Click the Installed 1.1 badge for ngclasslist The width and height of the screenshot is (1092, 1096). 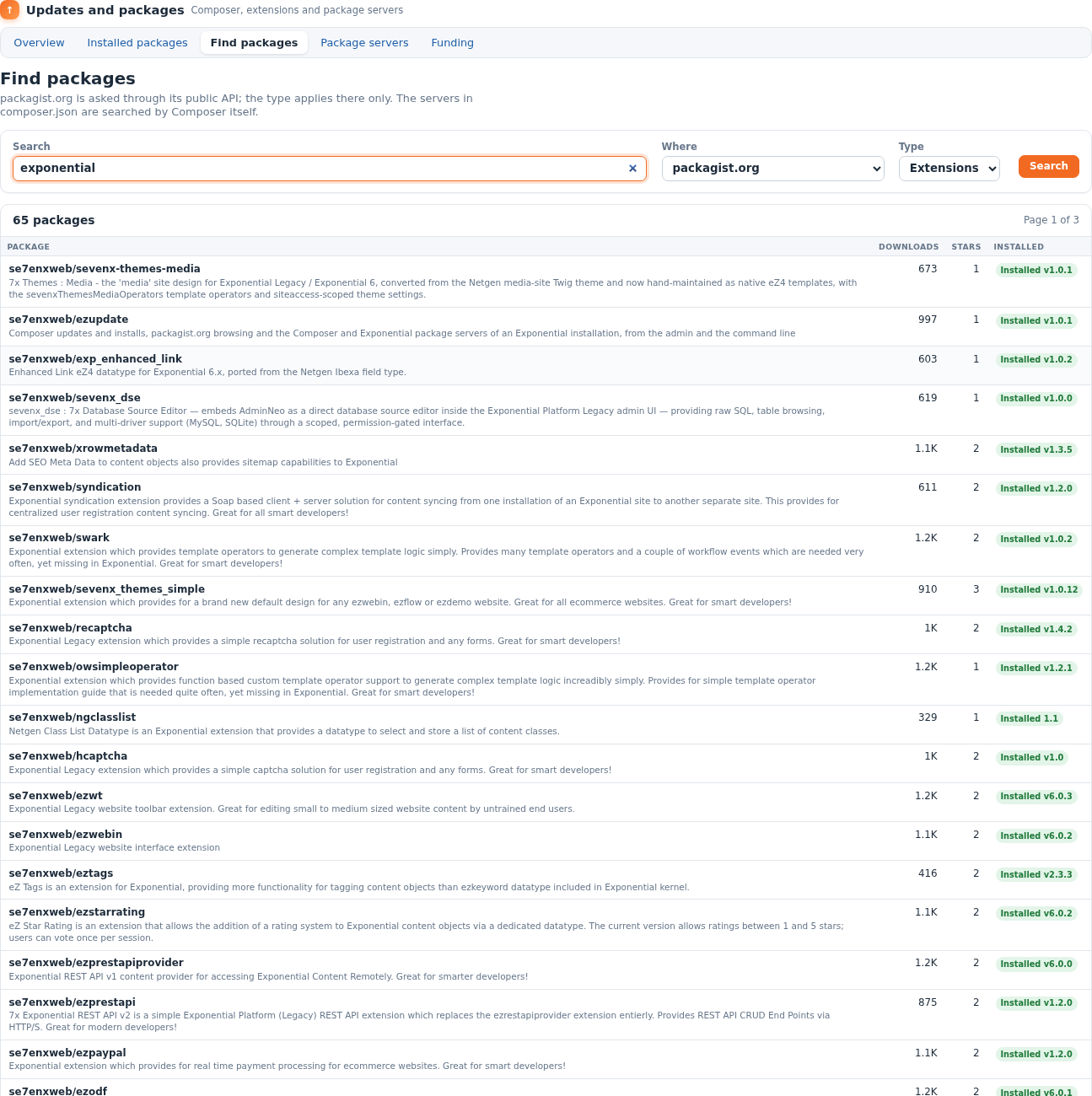(1029, 719)
